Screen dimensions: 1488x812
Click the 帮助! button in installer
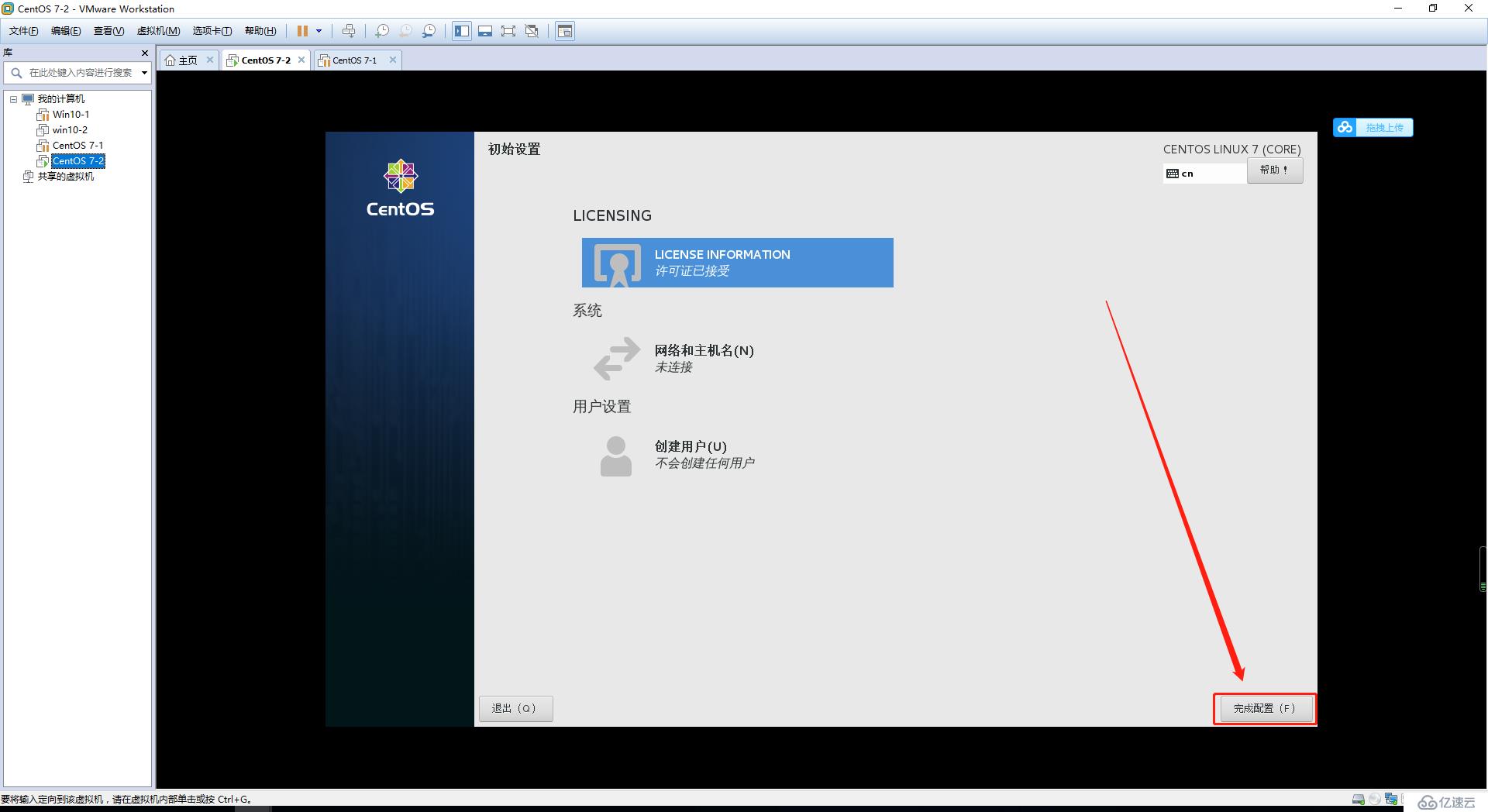1275,170
